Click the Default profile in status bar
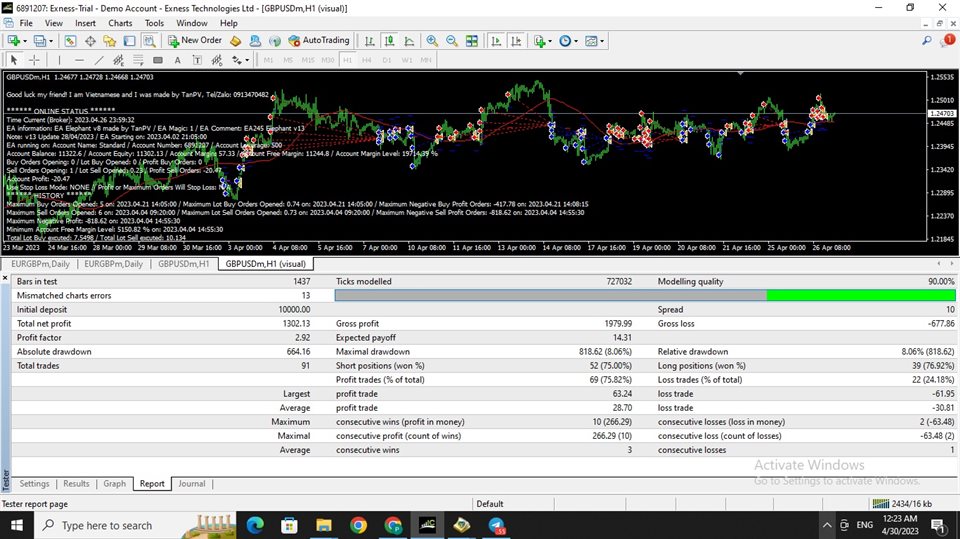This screenshot has height=539, width=960. coord(490,503)
